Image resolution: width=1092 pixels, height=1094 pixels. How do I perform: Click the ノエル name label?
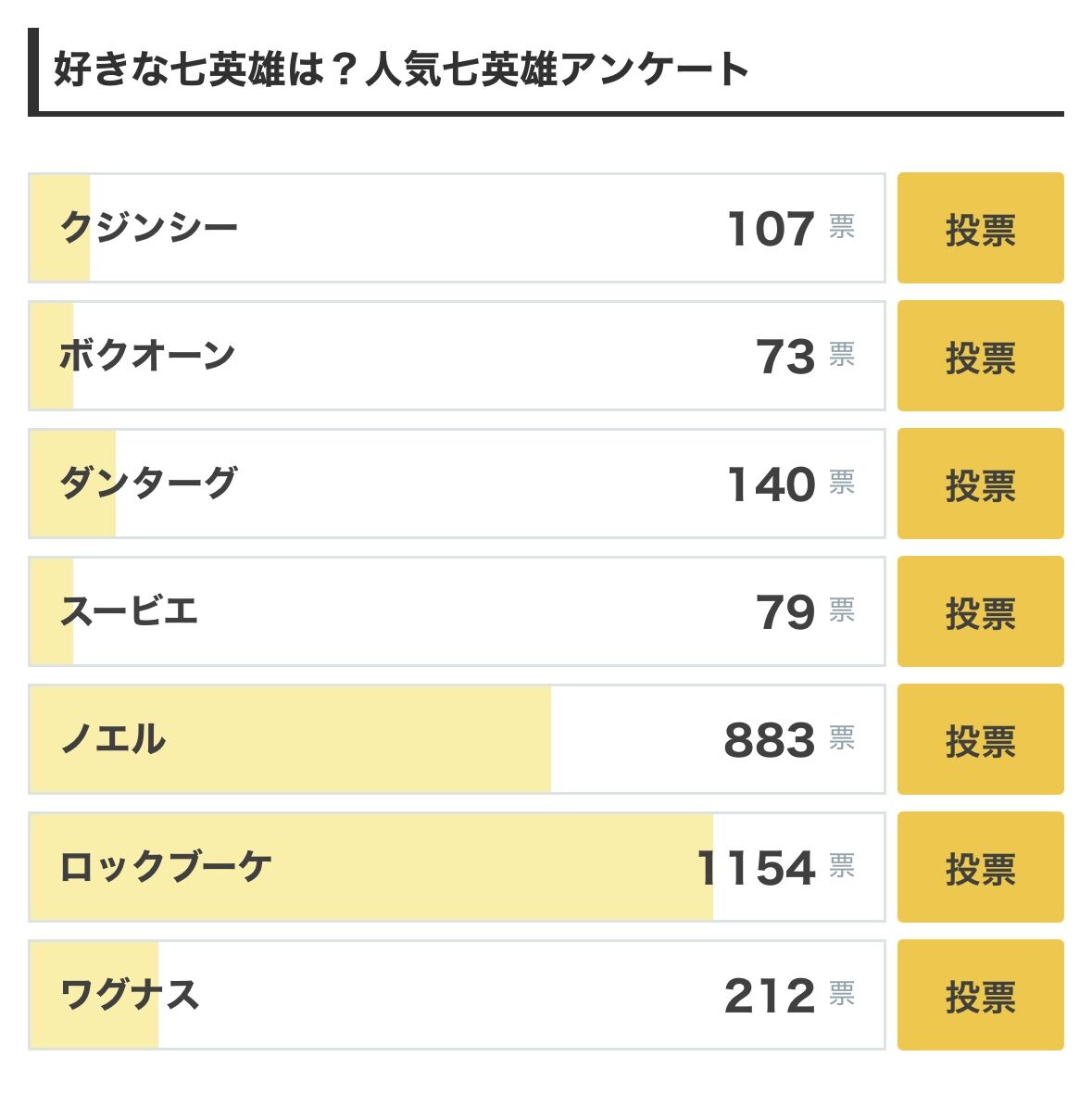coord(113,739)
